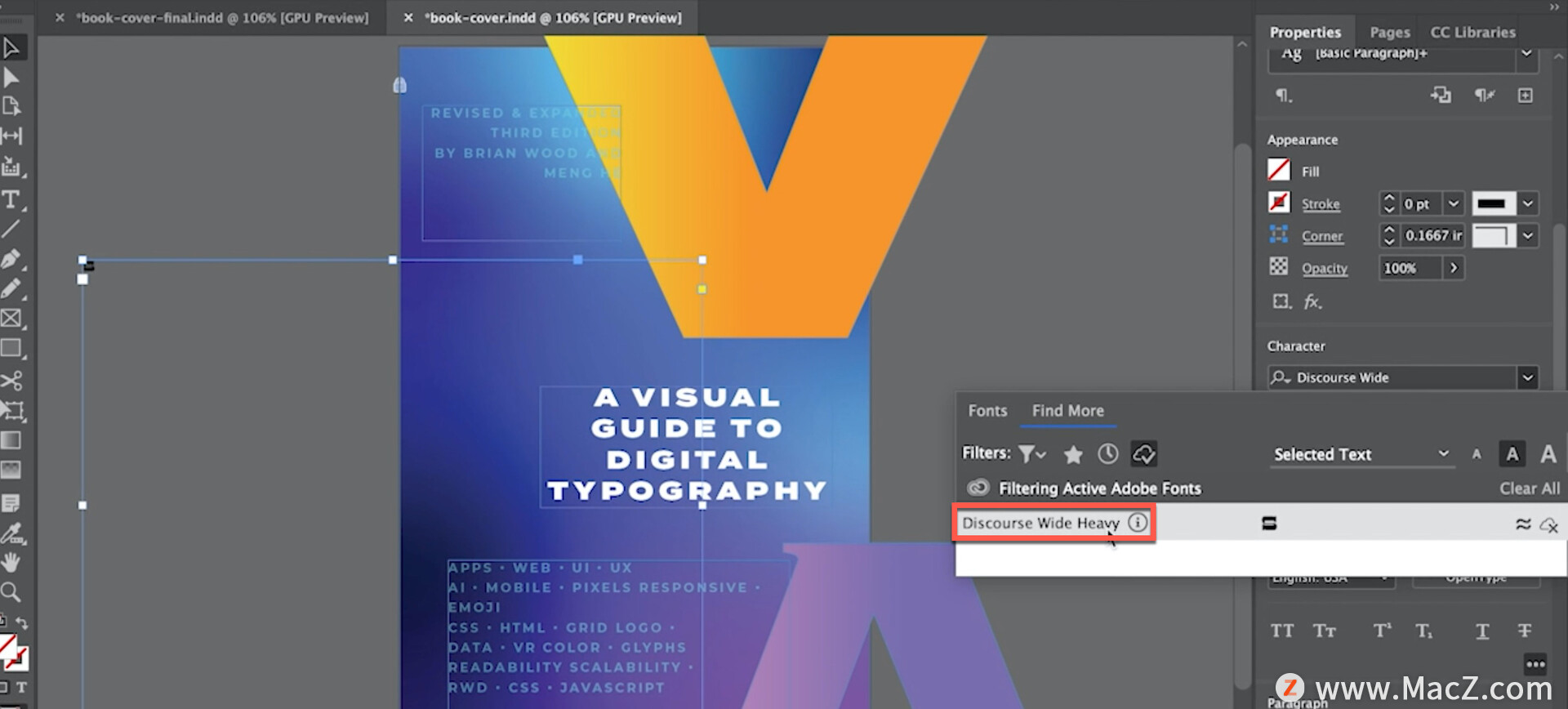Open the Opacity options link

(x=1325, y=268)
